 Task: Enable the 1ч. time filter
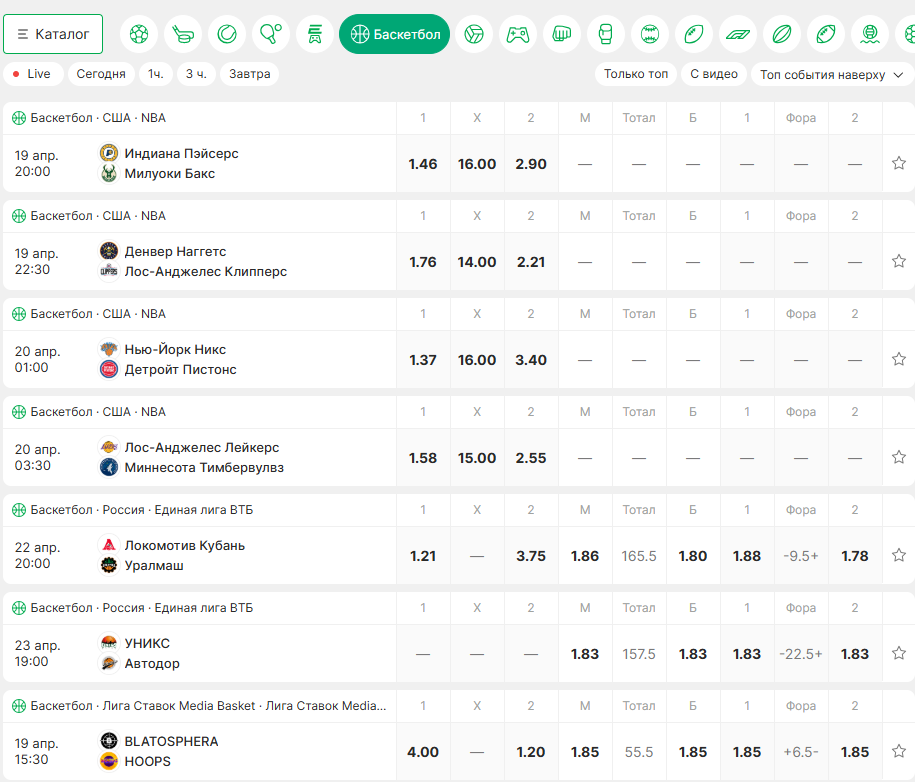pos(155,74)
